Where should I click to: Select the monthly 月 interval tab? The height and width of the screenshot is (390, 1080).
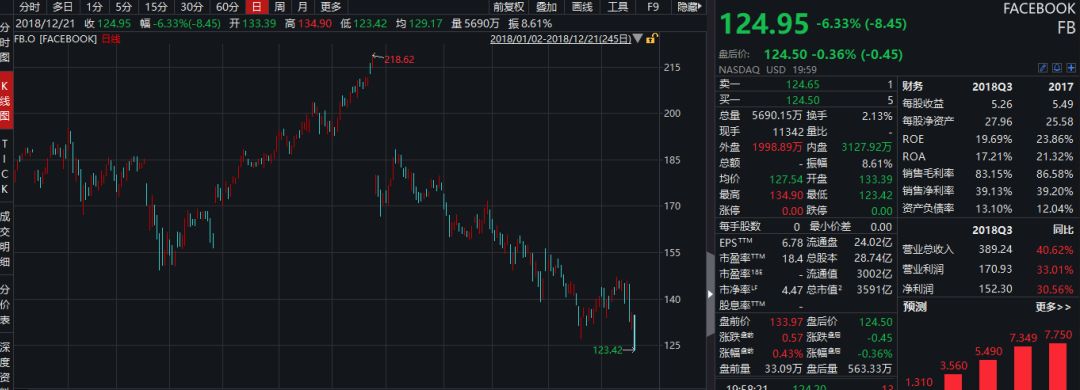click(302, 7)
